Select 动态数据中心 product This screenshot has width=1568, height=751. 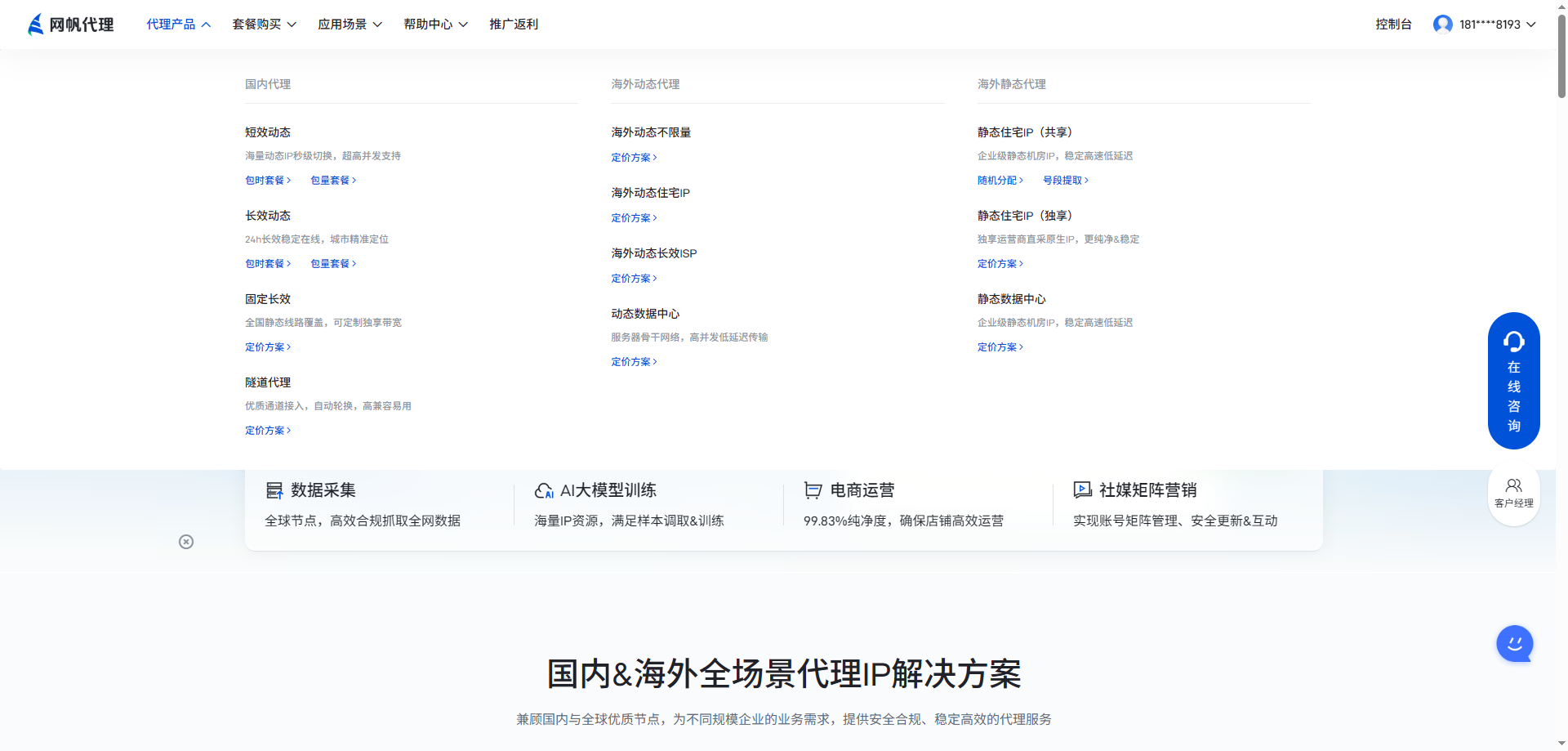click(645, 314)
